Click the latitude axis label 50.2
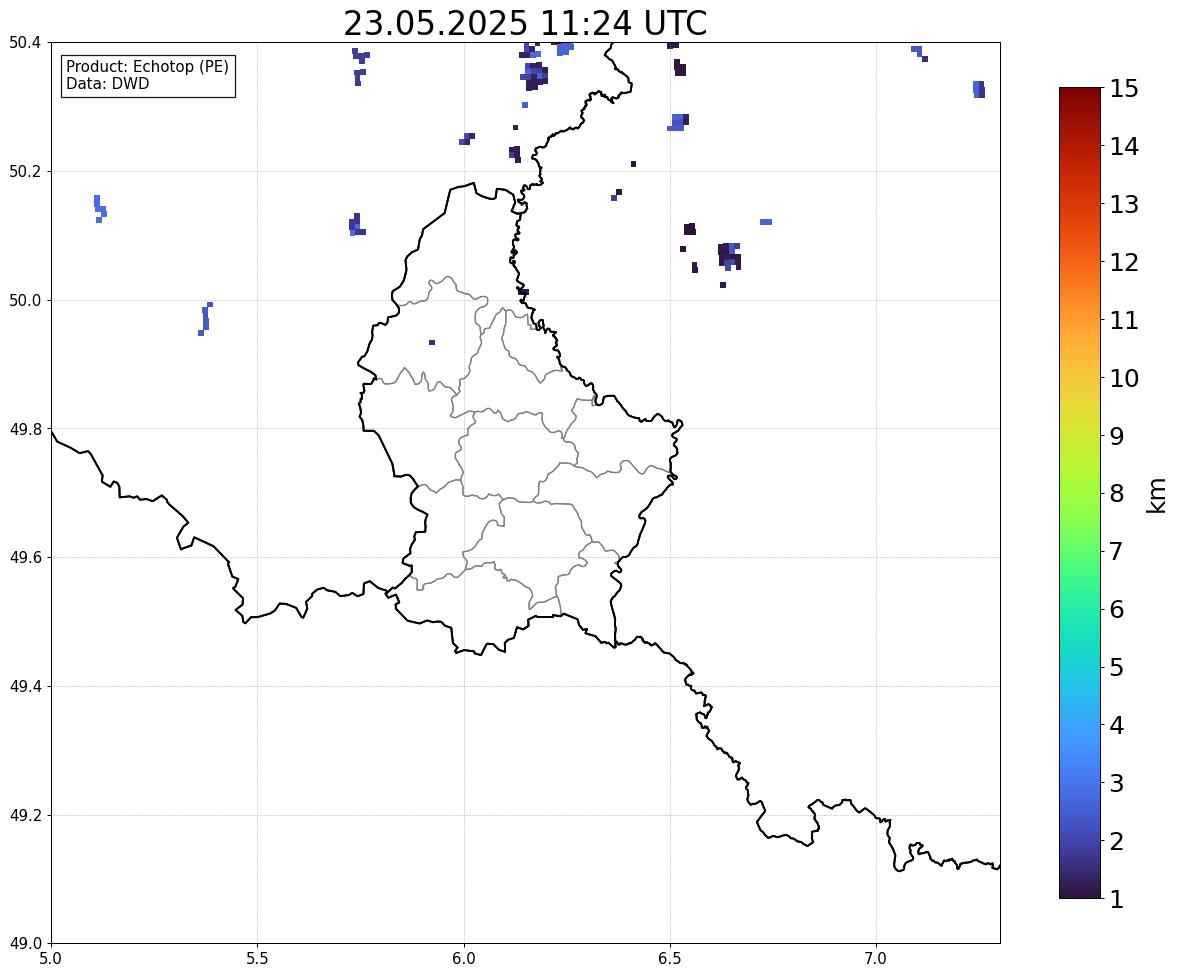1178x976 pixels. [25, 171]
